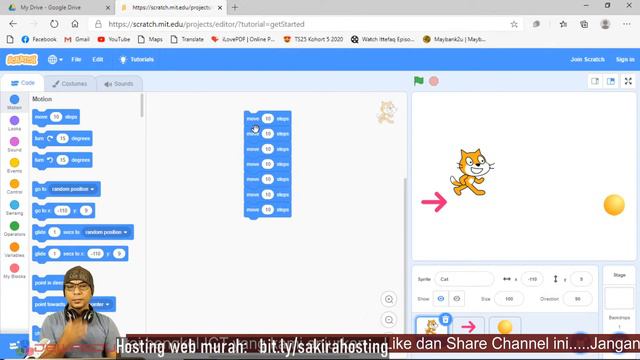This screenshot has height=360, width=640.
Task: Click Join Scratch link
Action: tap(587, 60)
